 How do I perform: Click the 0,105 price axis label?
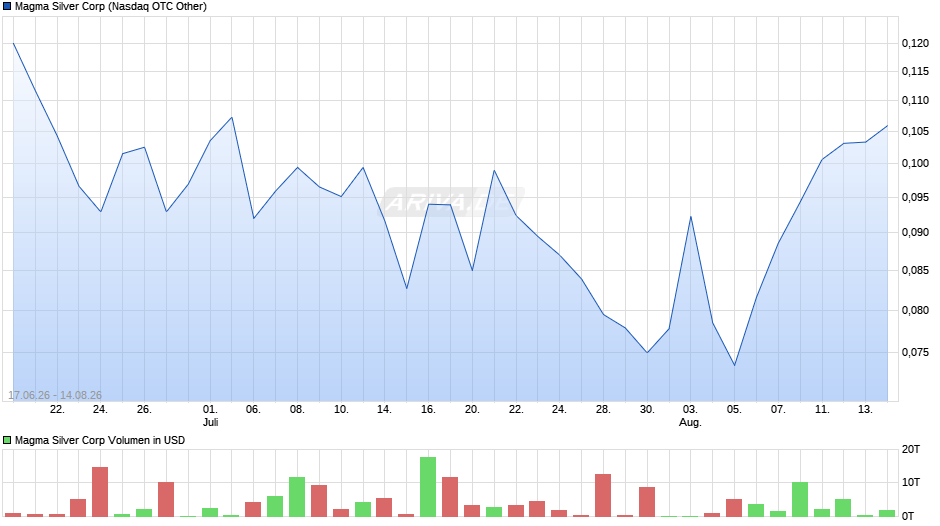point(915,131)
